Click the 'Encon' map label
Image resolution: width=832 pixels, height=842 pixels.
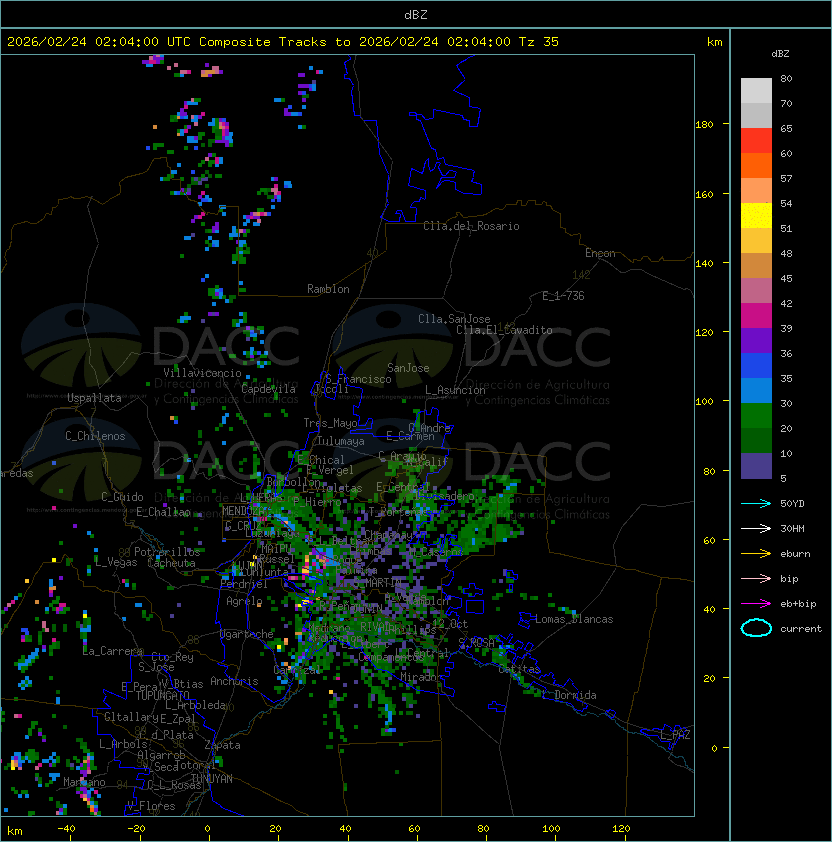[x=600, y=253]
